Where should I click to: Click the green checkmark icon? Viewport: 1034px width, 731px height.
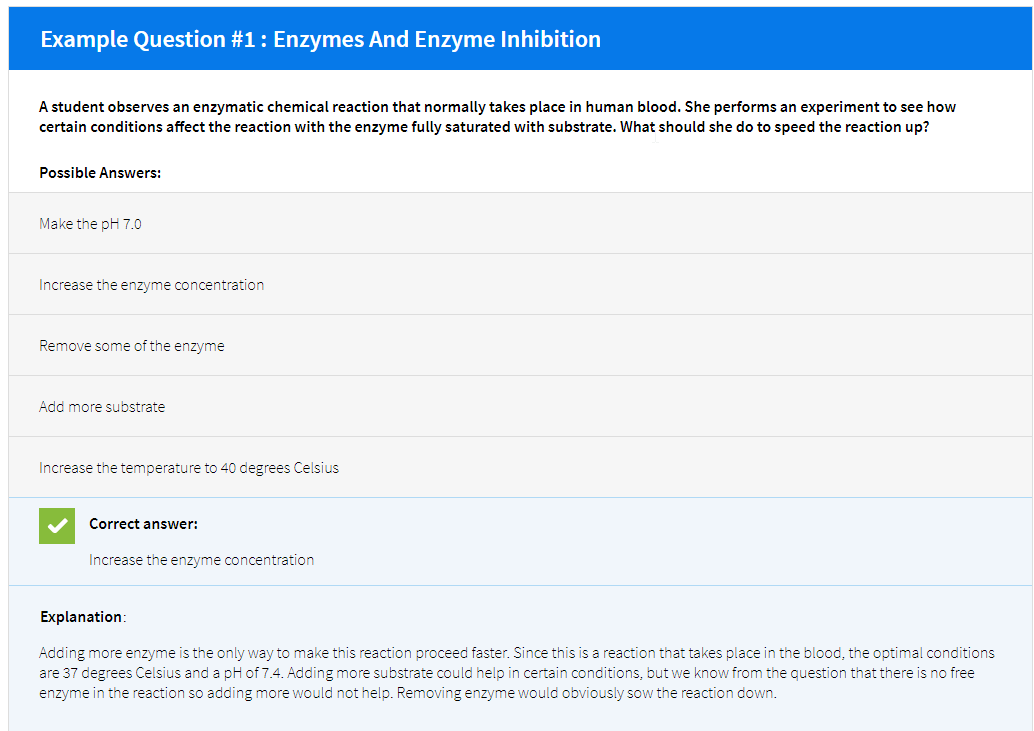coord(57,525)
